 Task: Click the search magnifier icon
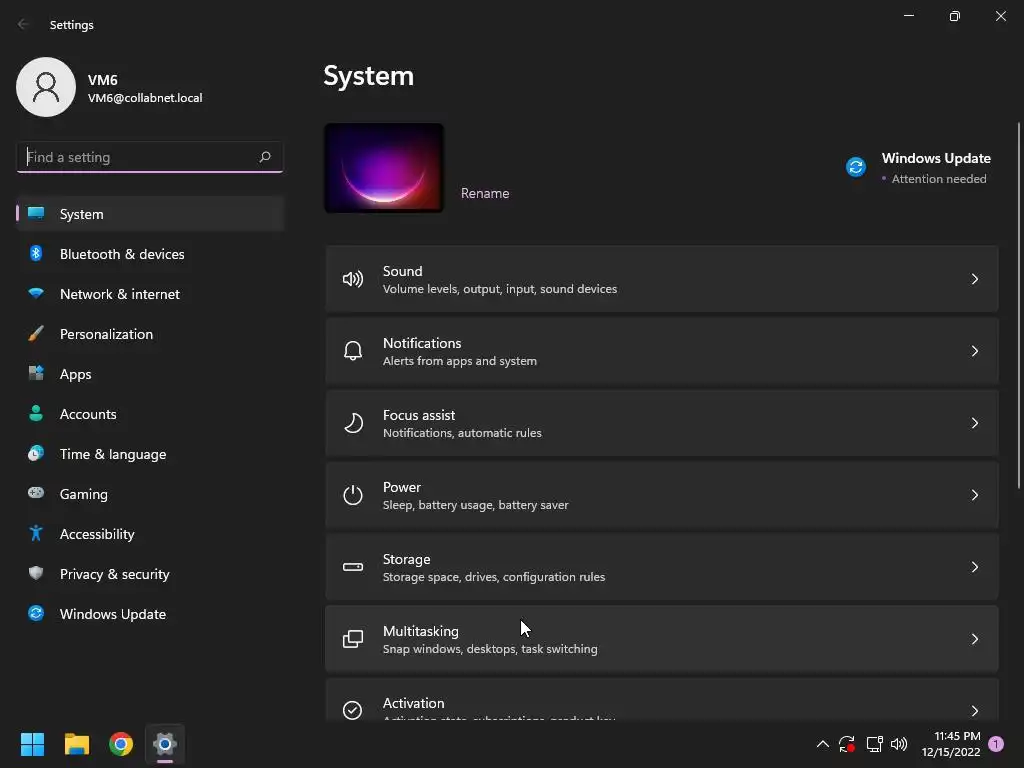point(264,157)
